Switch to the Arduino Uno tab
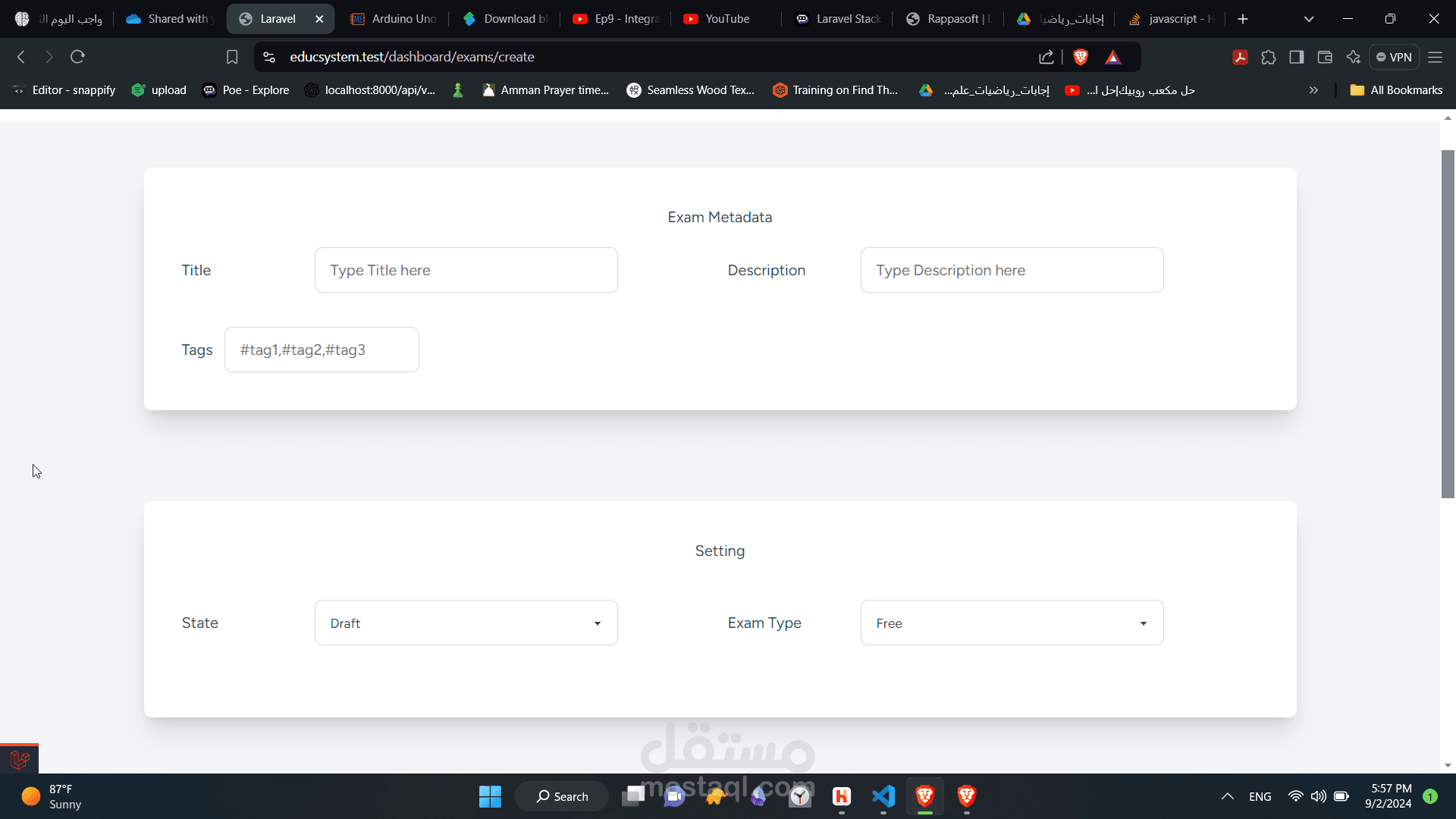This screenshot has width=1456, height=819. coord(393,19)
